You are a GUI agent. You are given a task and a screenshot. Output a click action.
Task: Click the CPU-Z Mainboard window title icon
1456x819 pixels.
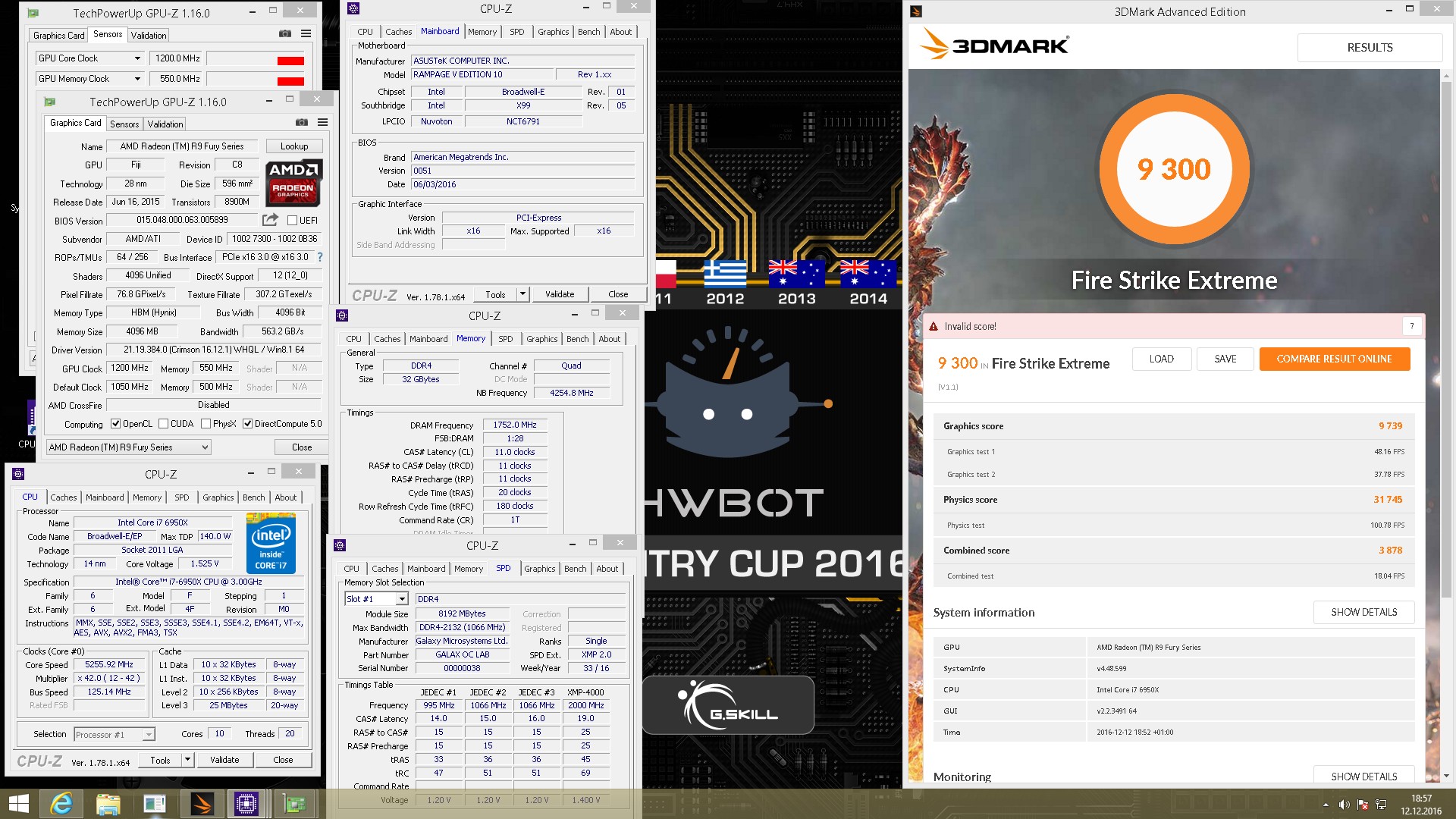353,8
